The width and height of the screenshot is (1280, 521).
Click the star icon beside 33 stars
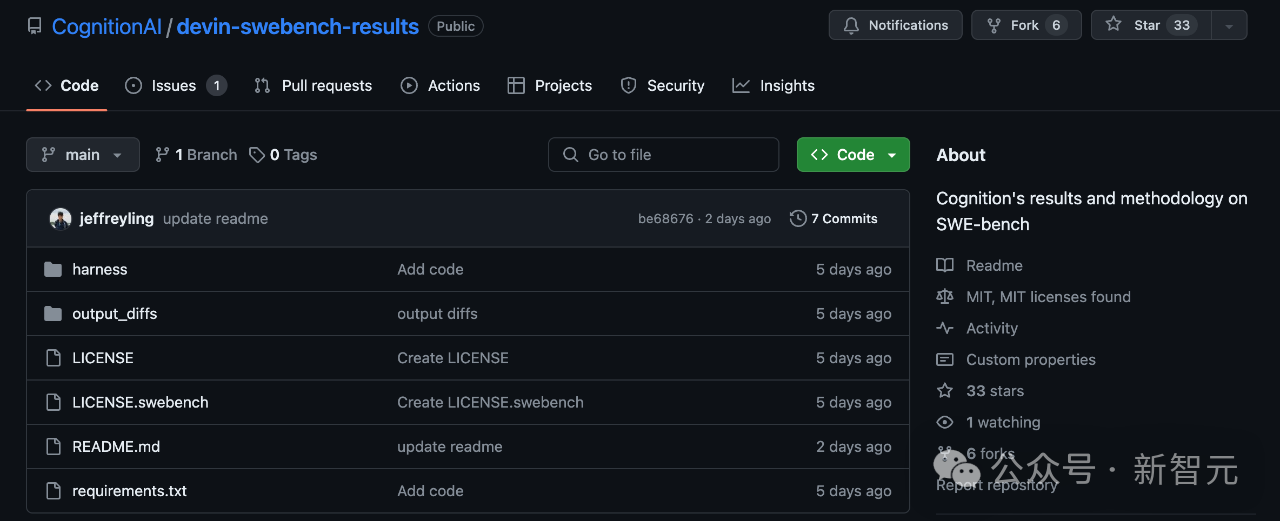(945, 391)
